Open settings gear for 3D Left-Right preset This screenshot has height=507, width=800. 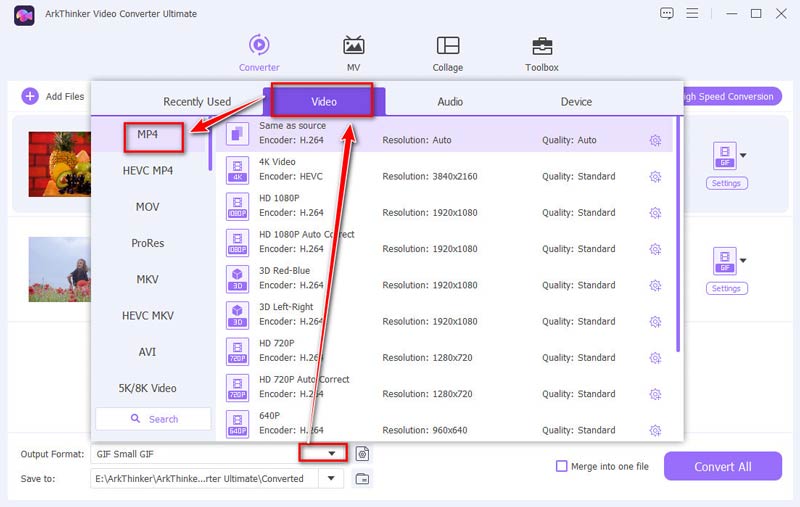click(x=655, y=321)
